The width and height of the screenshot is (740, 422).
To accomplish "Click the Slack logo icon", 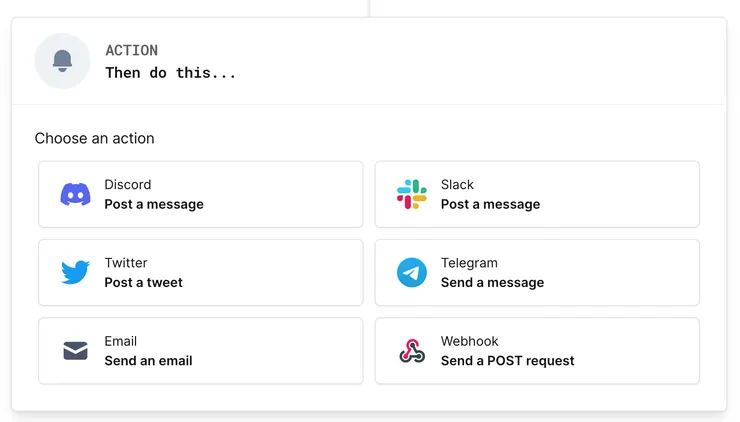I will [x=411, y=194].
